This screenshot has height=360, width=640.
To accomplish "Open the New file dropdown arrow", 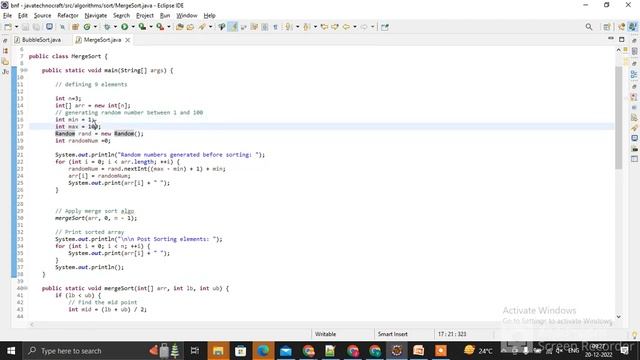I will pyautogui.click(x=16, y=27).
